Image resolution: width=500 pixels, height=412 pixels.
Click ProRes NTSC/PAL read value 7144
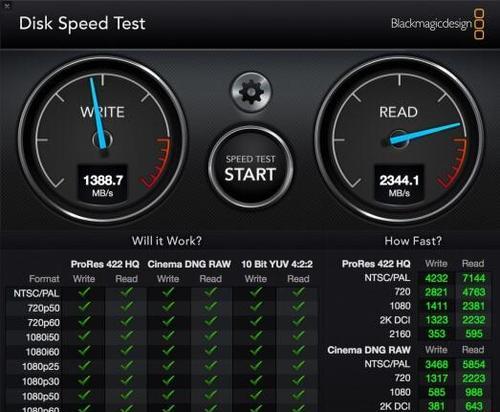click(474, 278)
